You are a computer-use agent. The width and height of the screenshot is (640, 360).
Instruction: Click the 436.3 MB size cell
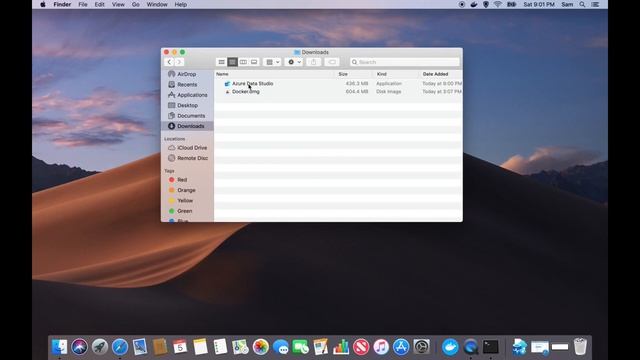coord(357,84)
